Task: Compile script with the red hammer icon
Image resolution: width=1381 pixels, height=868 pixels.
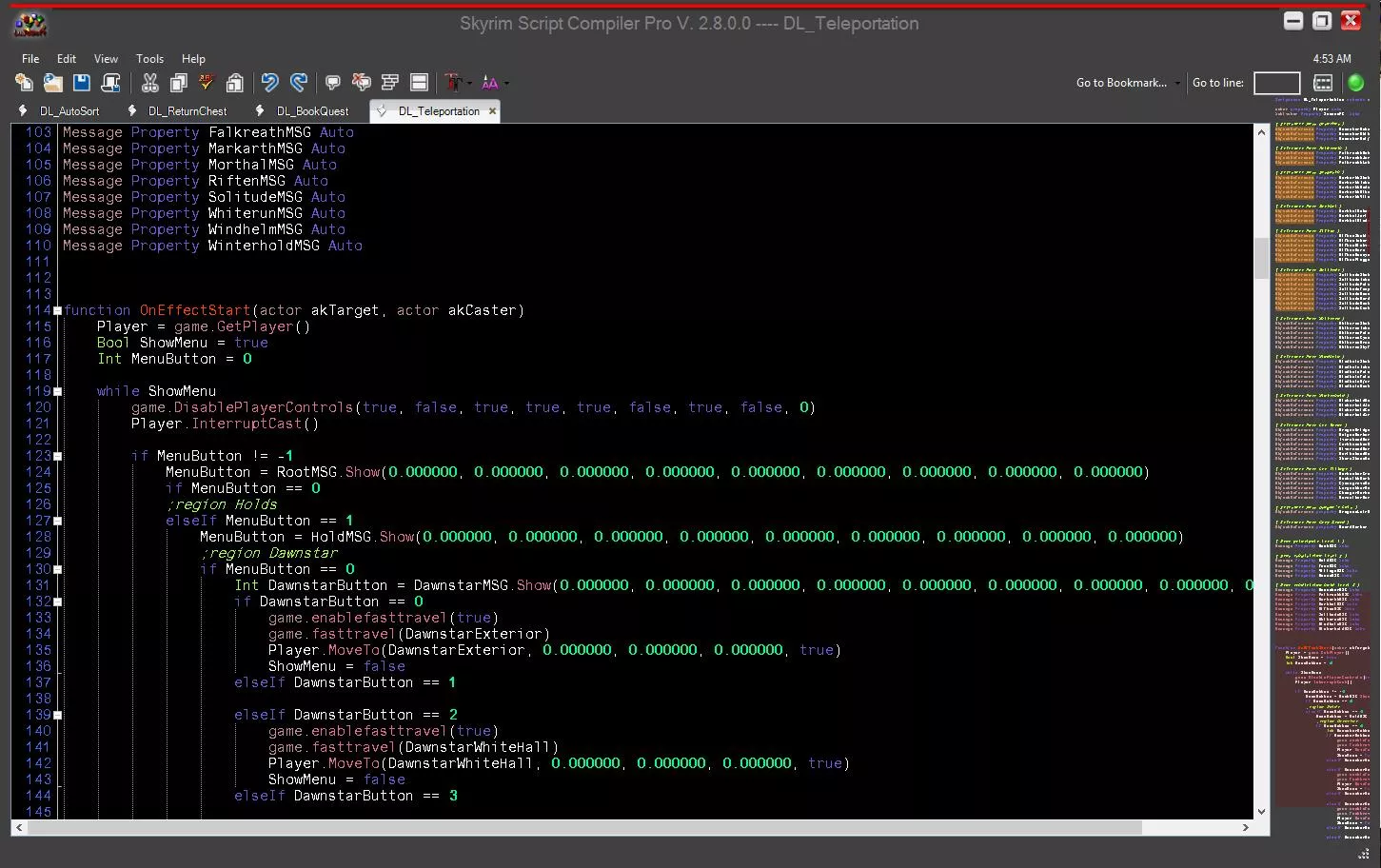Action: click(x=453, y=83)
